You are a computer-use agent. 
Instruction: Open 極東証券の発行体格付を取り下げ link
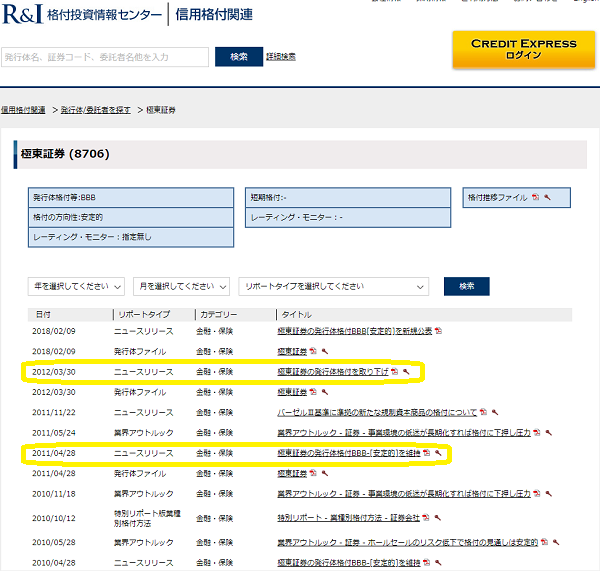point(333,371)
